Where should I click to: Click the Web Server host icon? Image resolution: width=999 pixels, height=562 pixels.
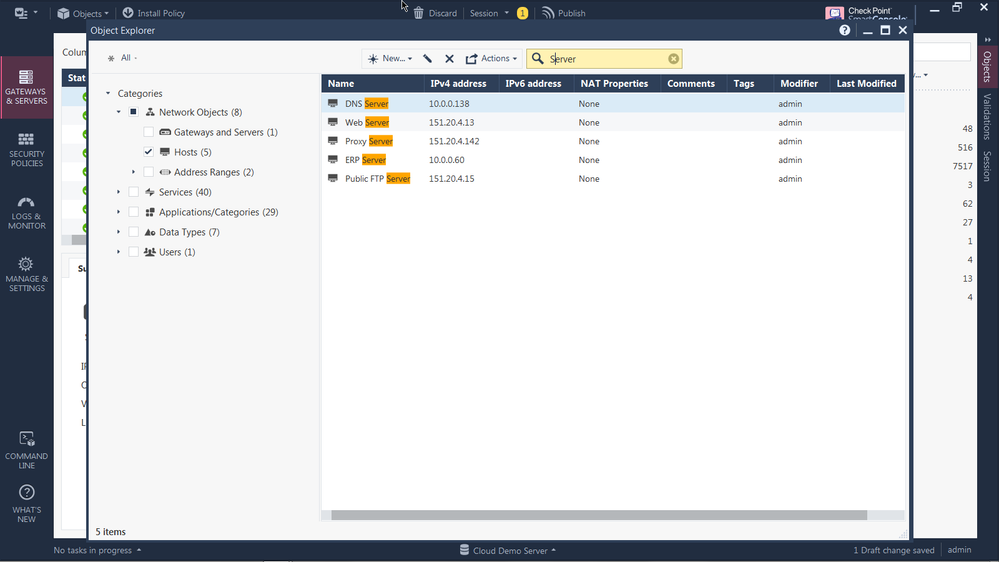pyautogui.click(x=333, y=122)
